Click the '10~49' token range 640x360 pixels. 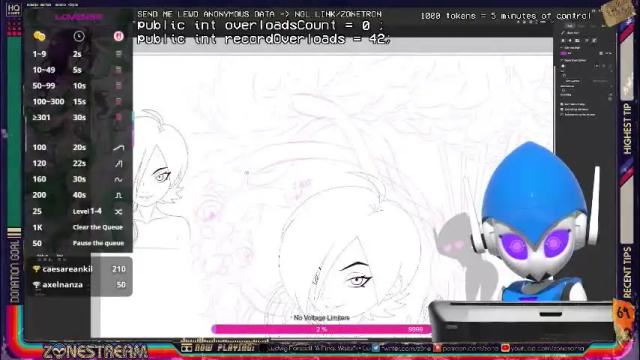tap(44, 70)
